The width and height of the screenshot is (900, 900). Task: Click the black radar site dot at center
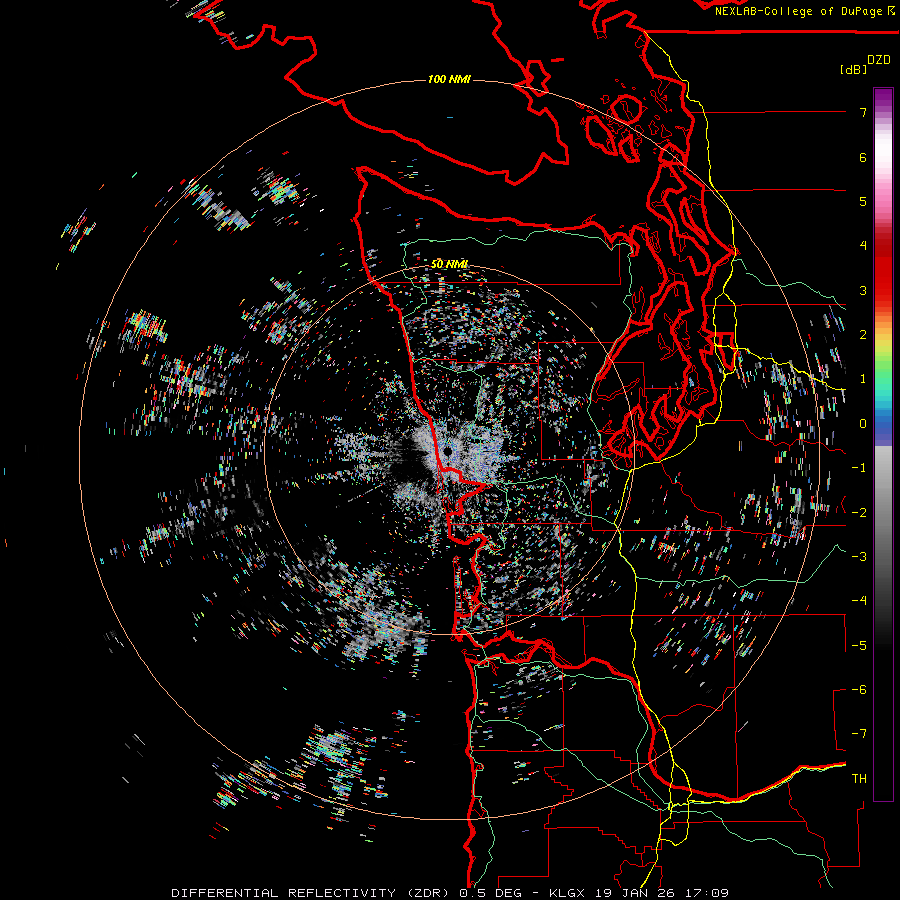(448, 452)
